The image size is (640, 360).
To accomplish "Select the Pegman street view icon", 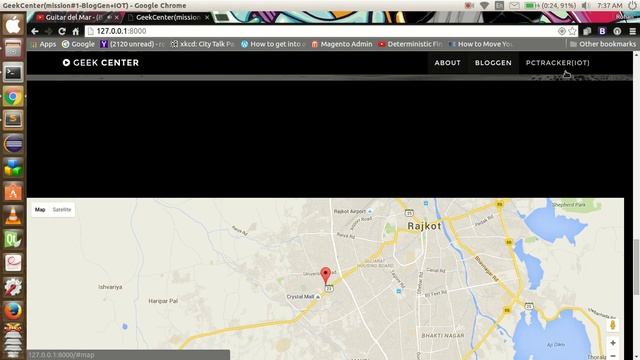I will [613, 325].
